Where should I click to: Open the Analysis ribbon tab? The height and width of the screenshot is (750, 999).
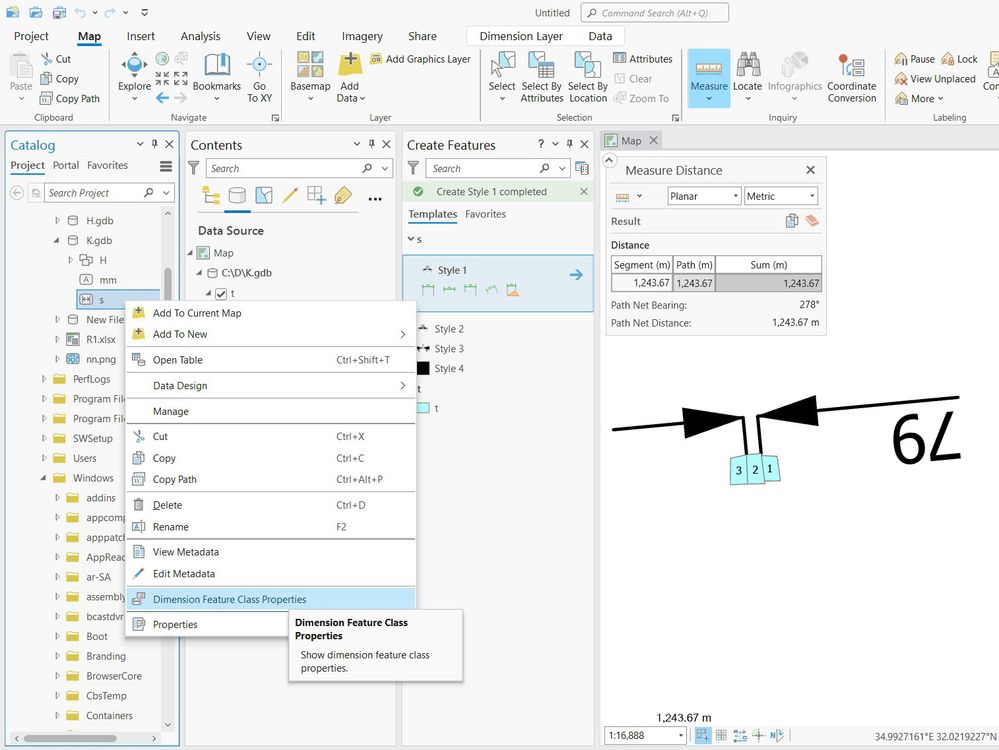tap(200, 36)
